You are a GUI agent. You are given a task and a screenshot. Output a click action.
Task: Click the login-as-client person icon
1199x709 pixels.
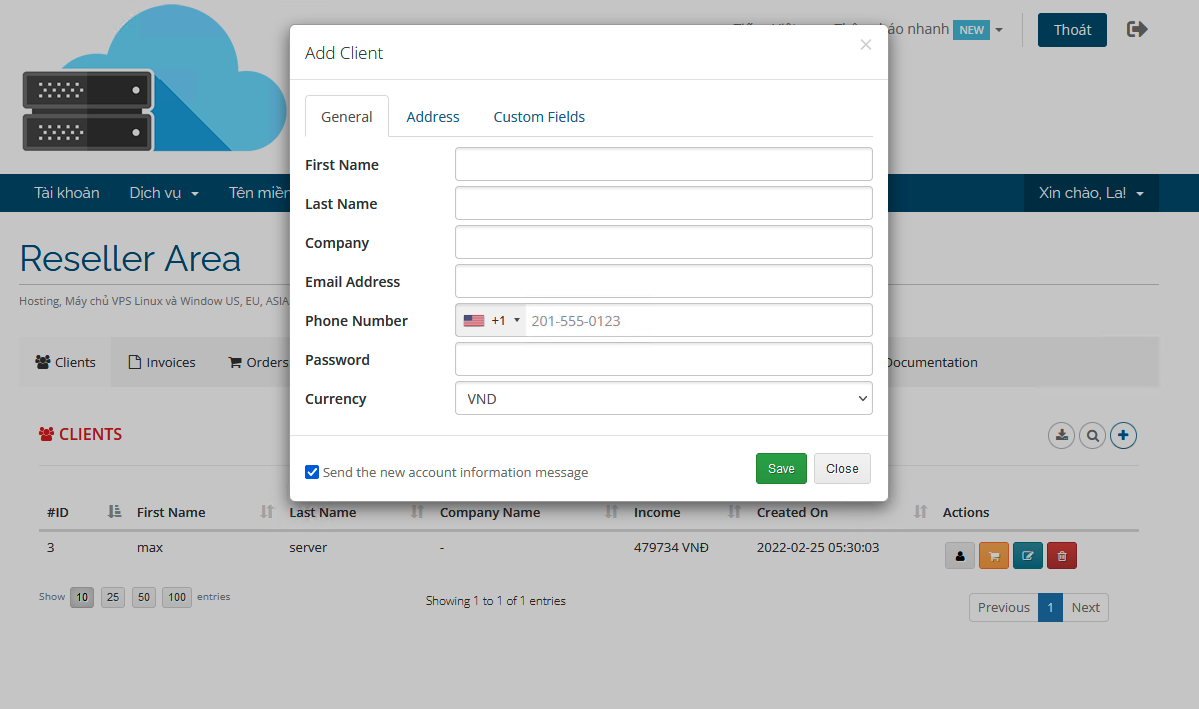click(x=959, y=556)
